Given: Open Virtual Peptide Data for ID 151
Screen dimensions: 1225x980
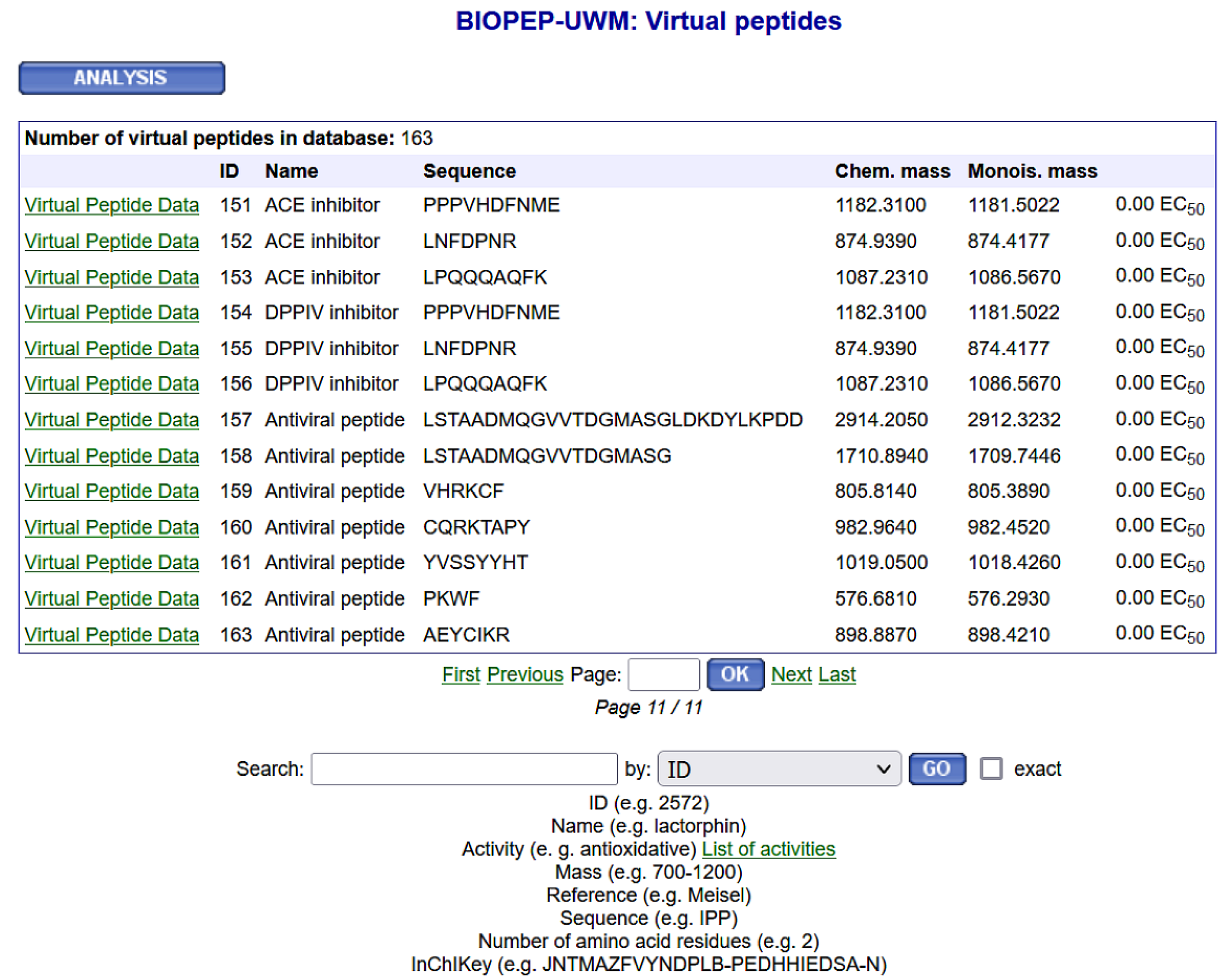Looking at the screenshot, I should 112,205.
